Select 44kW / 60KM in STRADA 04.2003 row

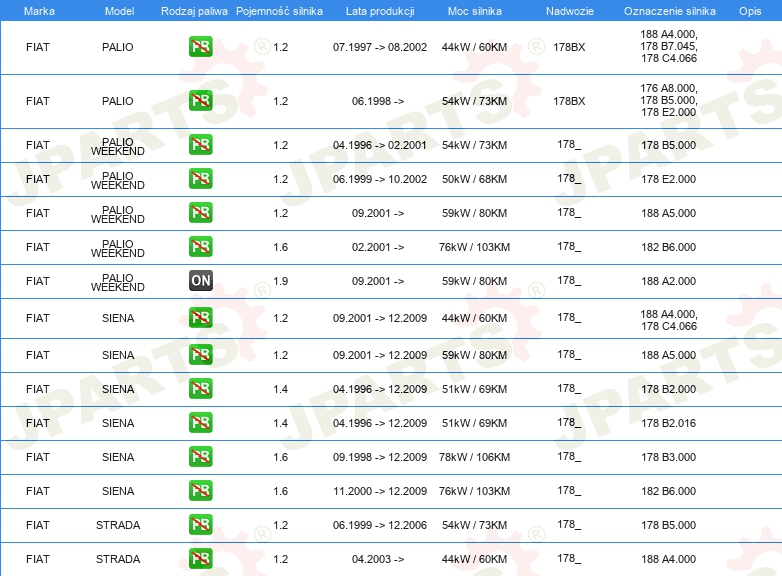click(474, 559)
